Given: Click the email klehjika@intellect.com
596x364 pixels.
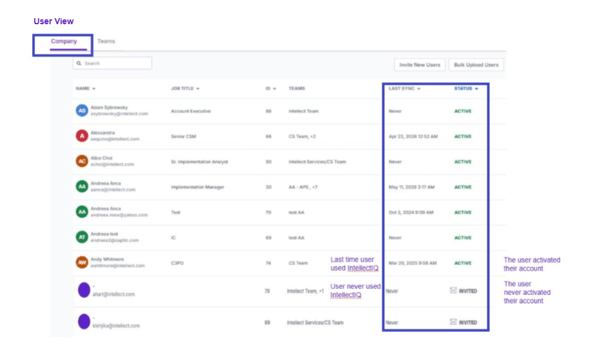Looking at the screenshot, I should tap(116, 326).
